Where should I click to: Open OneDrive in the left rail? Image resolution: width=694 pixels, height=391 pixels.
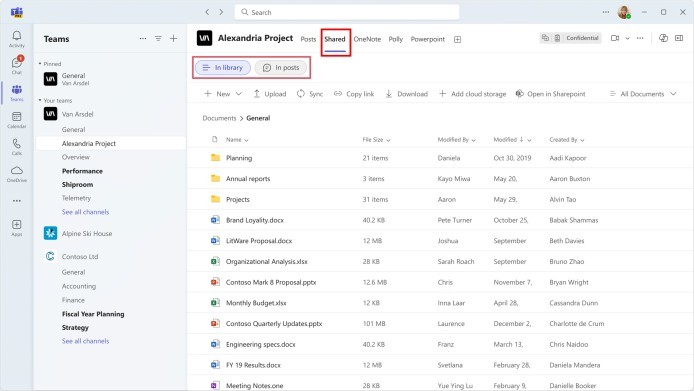pos(17,174)
